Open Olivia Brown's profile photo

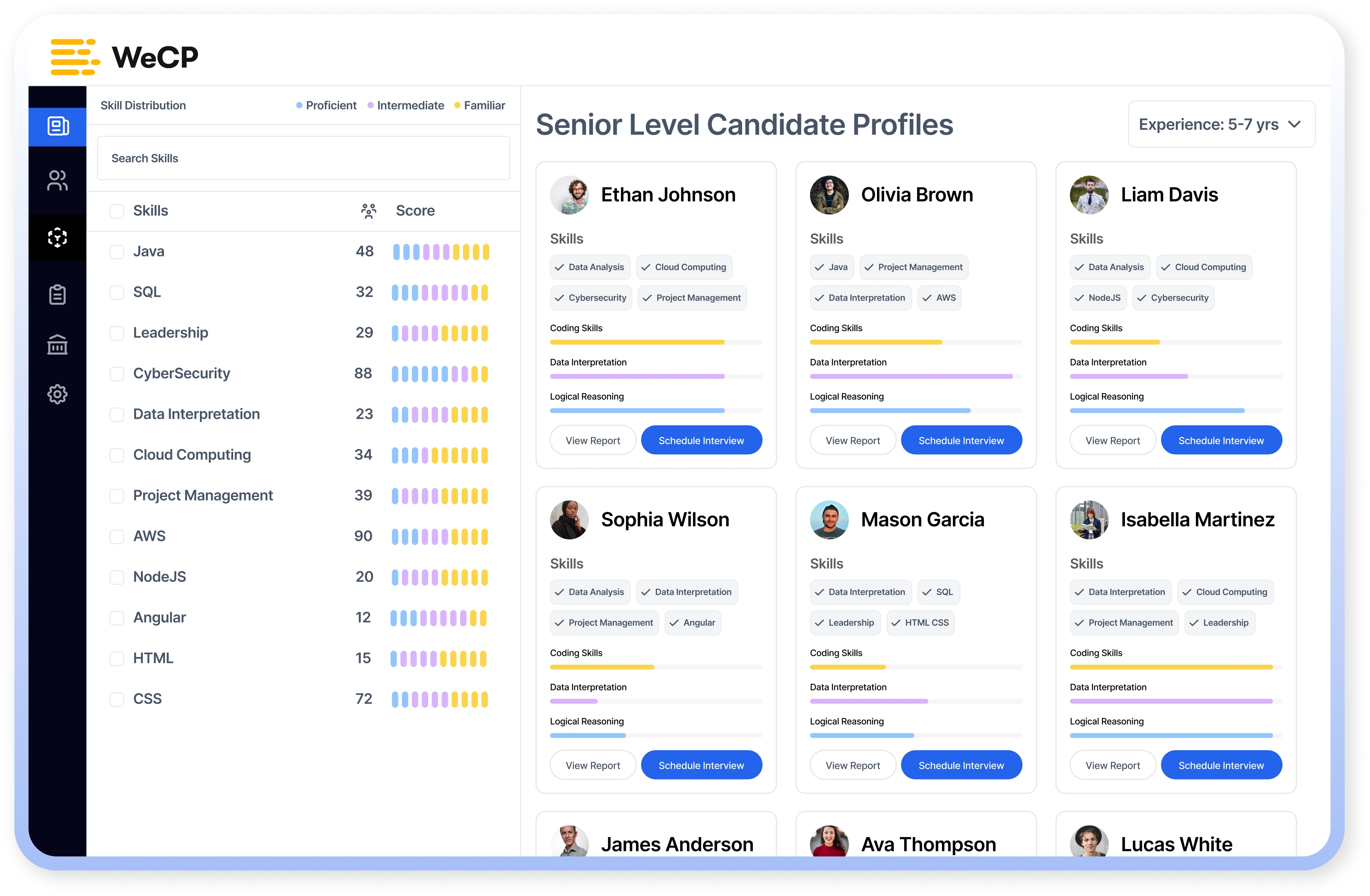click(829, 195)
